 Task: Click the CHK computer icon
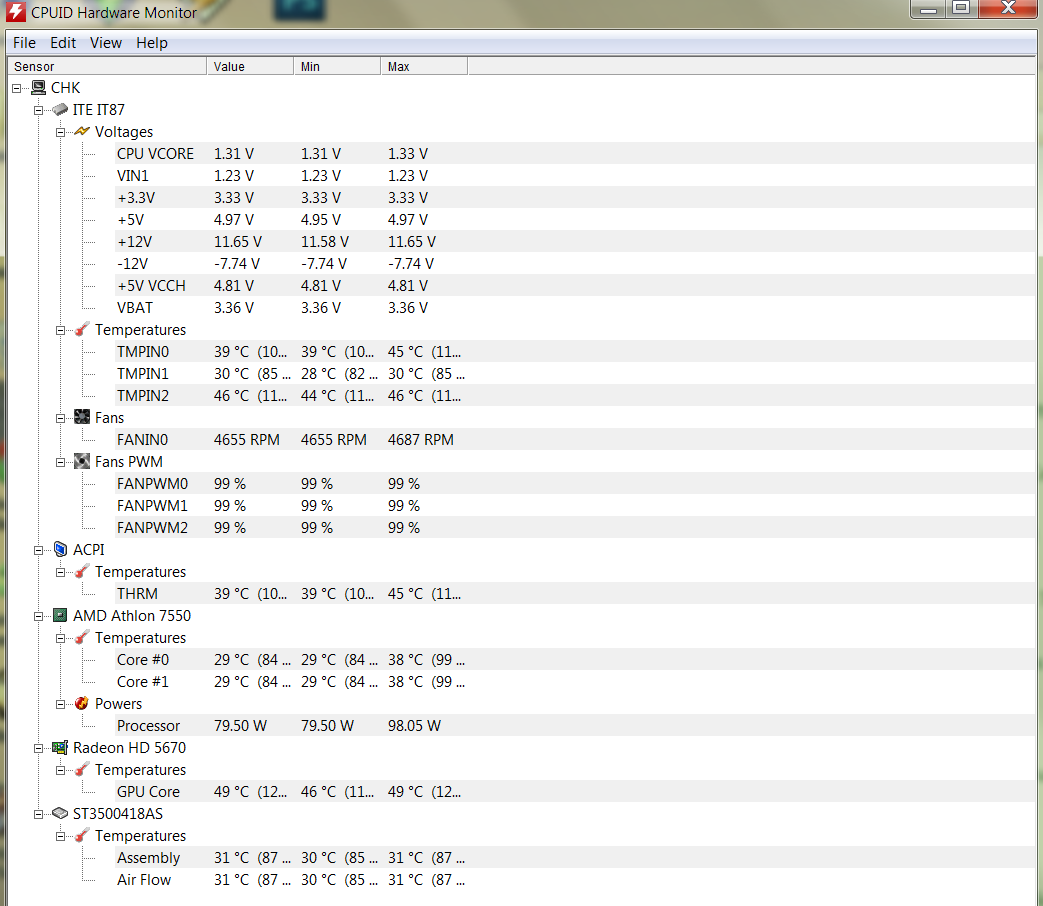click(39, 87)
